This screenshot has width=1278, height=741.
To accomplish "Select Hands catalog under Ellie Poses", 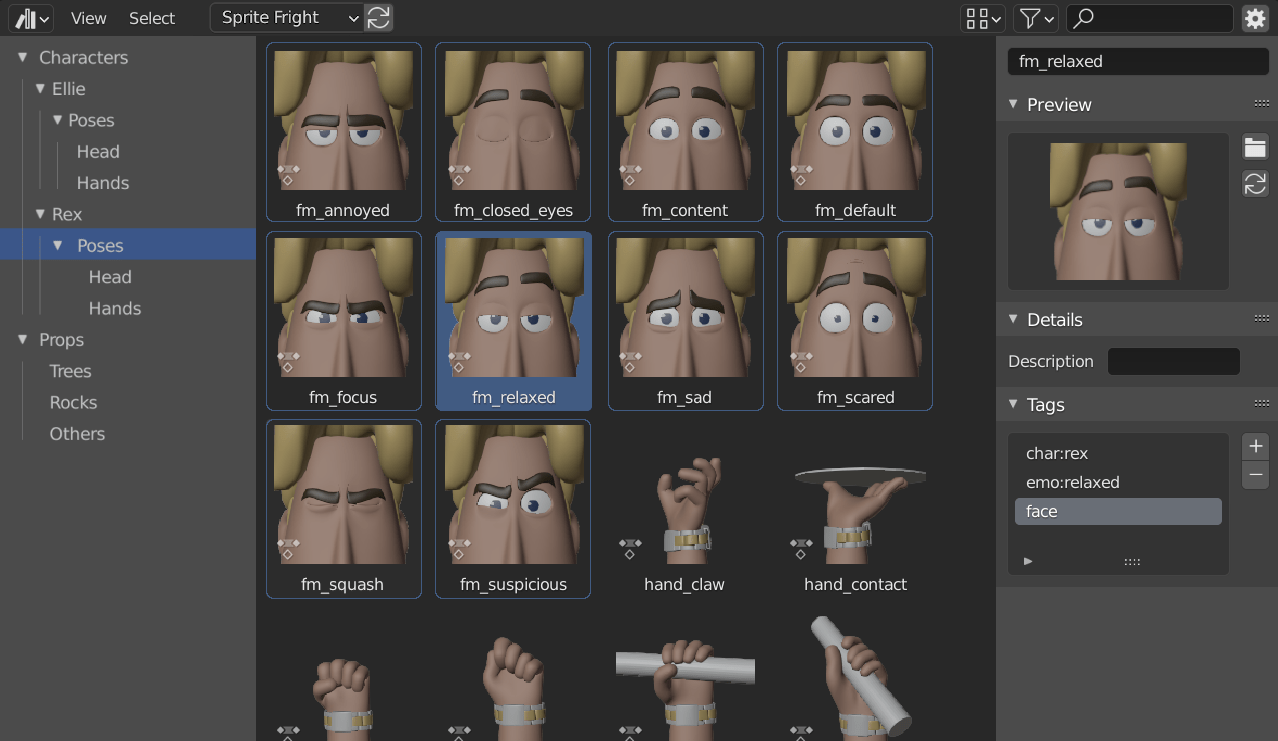I will point(103,183).
